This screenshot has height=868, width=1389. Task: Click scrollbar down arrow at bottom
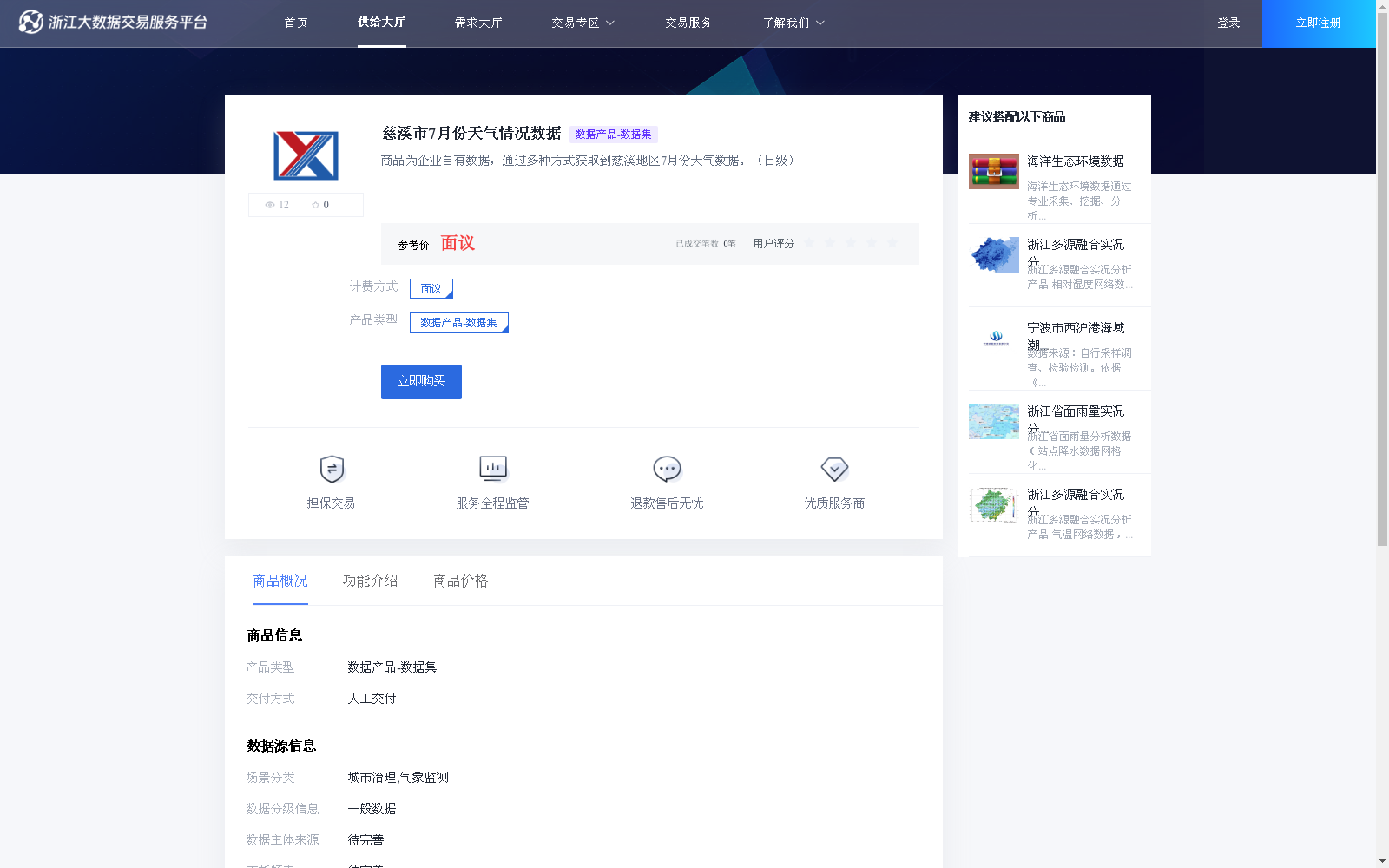tap(1382, 862)
